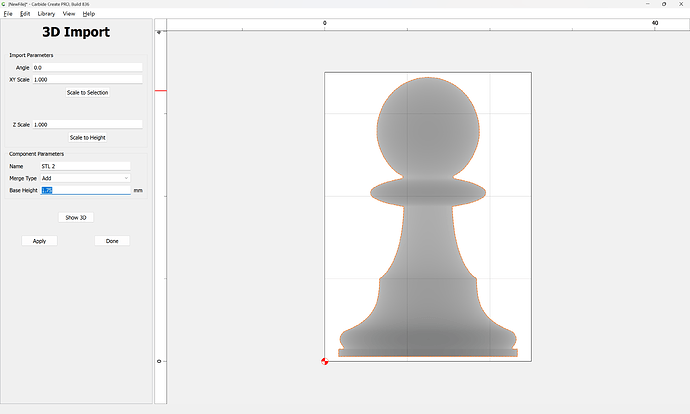Click into the Angle input field
The height and width of the screenshot is (414, 690).
point(87,67)
